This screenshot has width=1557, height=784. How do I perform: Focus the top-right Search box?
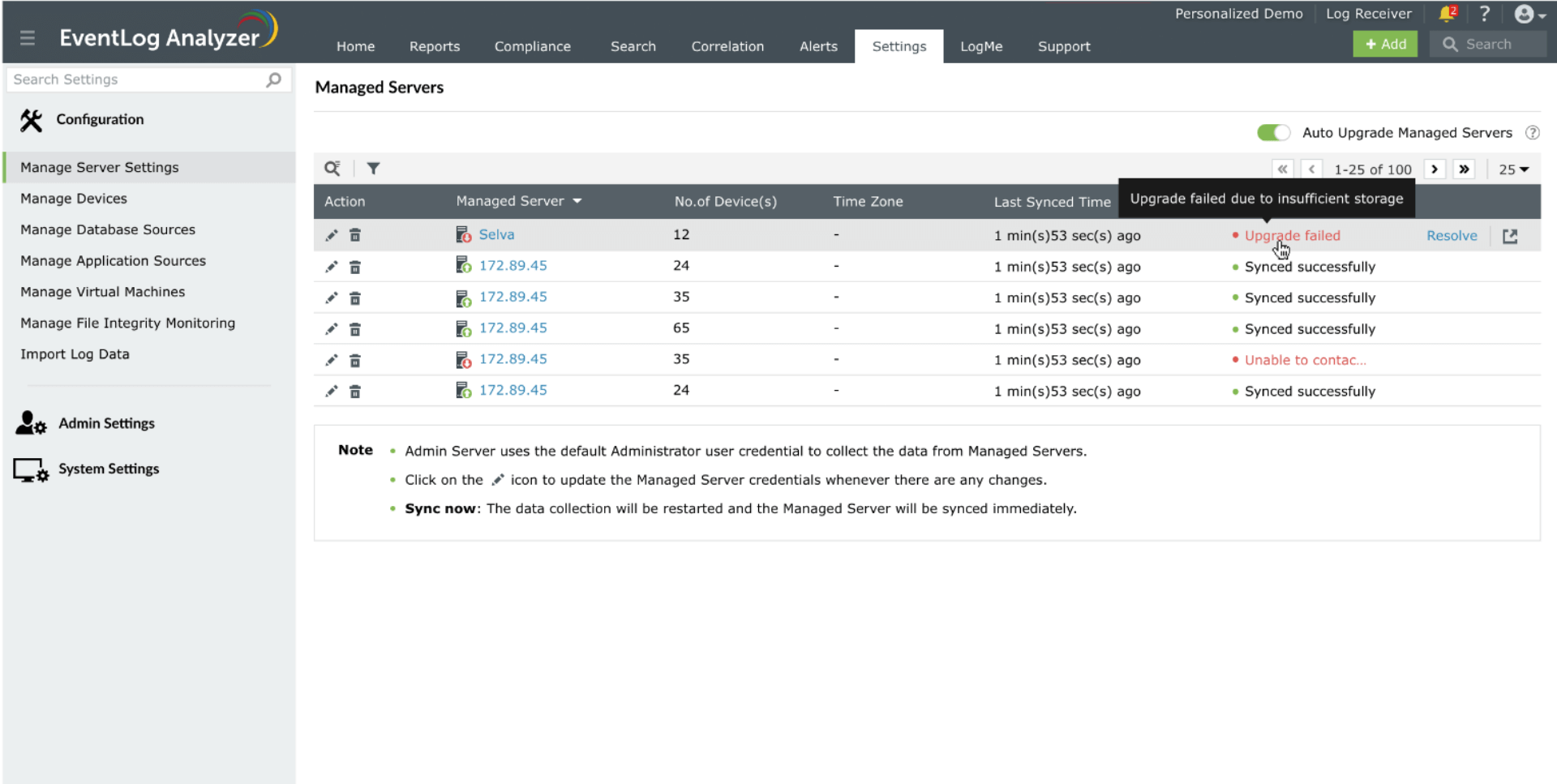coord(1487,44)
